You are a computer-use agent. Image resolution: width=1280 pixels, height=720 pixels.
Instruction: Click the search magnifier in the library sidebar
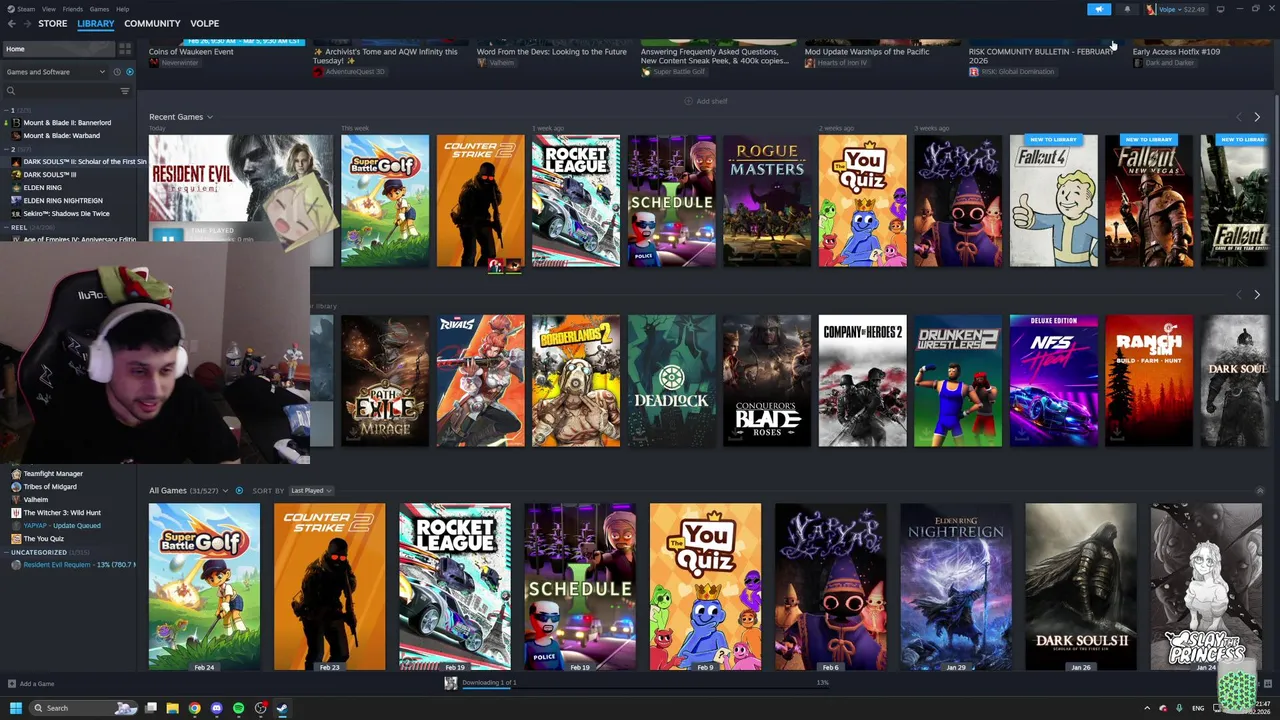(x=11, y=91)
